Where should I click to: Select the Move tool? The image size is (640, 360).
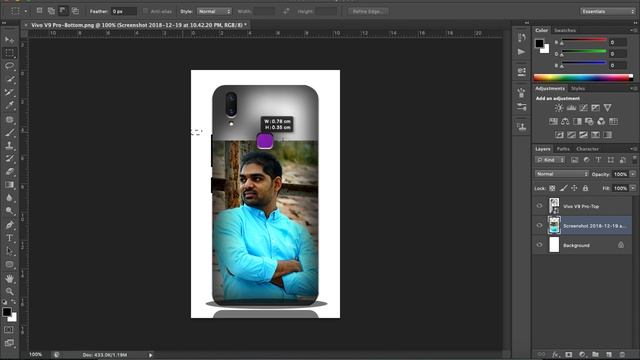[9, 40]
